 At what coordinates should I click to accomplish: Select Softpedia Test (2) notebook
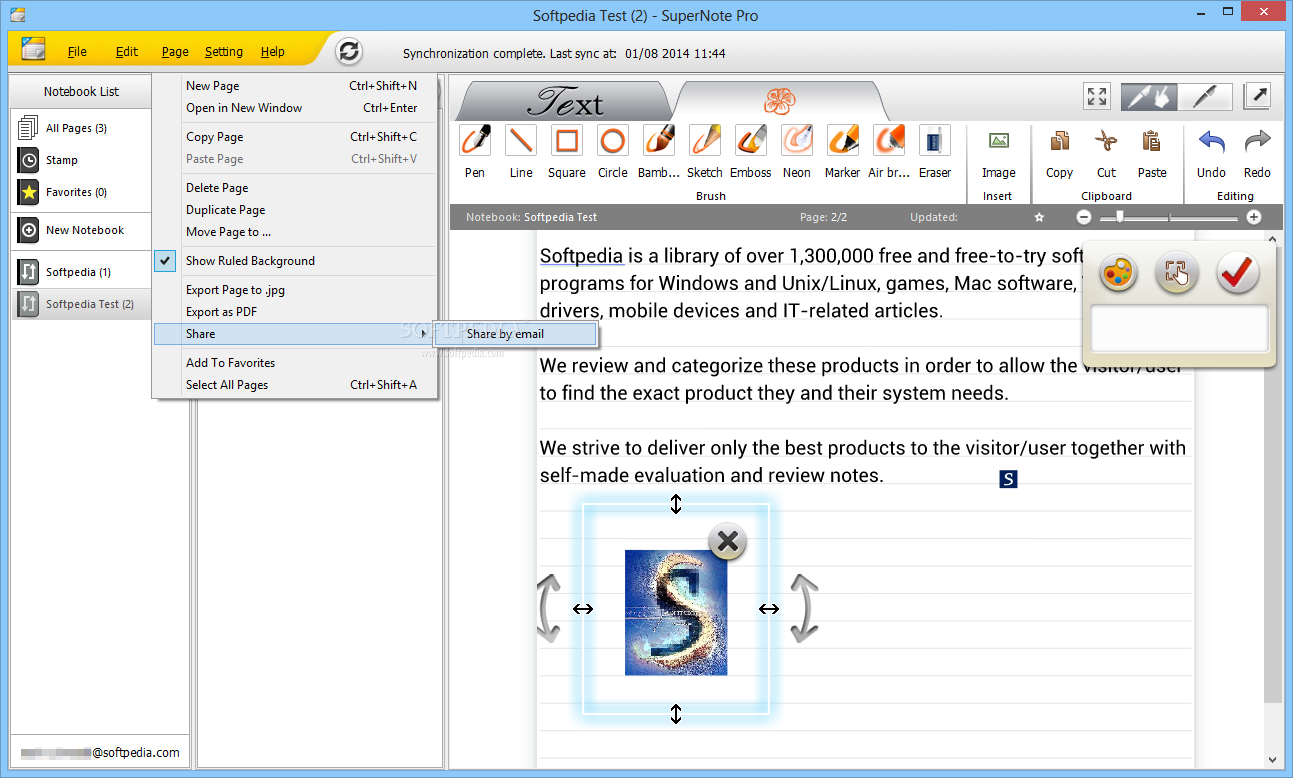82,304
